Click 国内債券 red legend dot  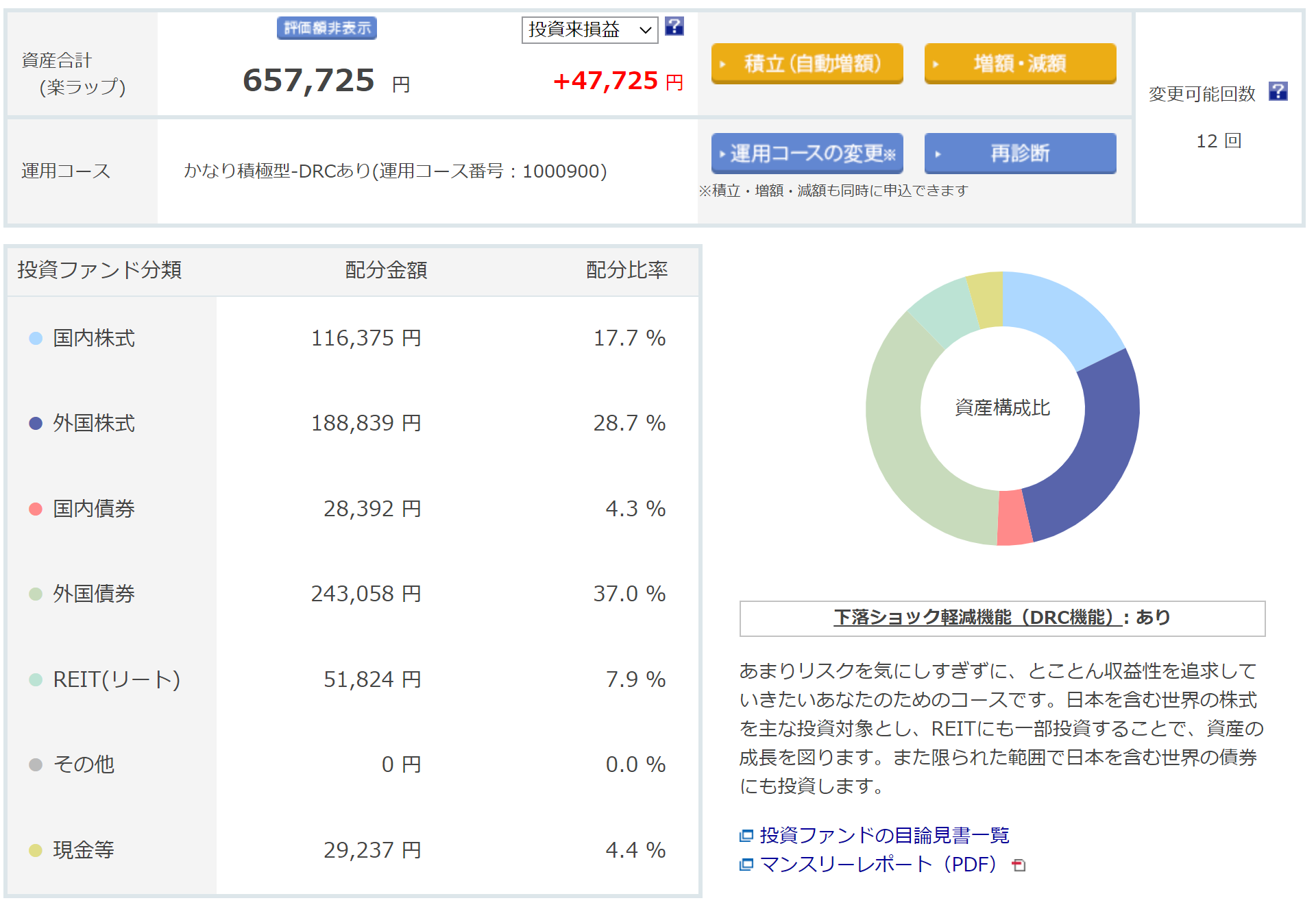click(x=36, y=509)
